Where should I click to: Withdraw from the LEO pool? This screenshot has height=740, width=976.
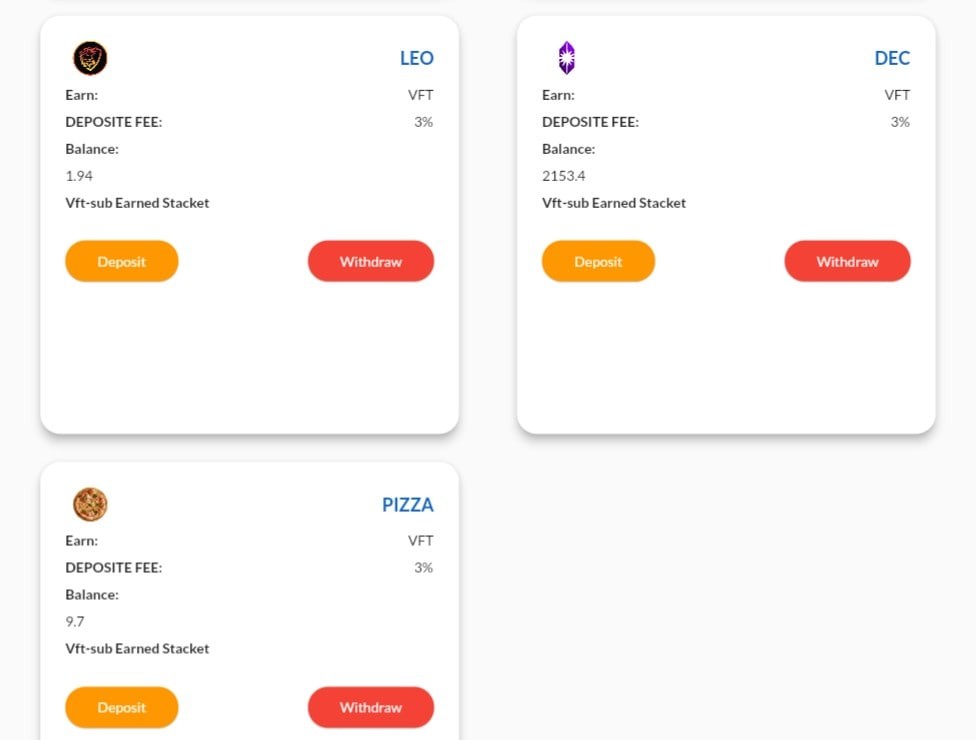(x=371, y=261)
